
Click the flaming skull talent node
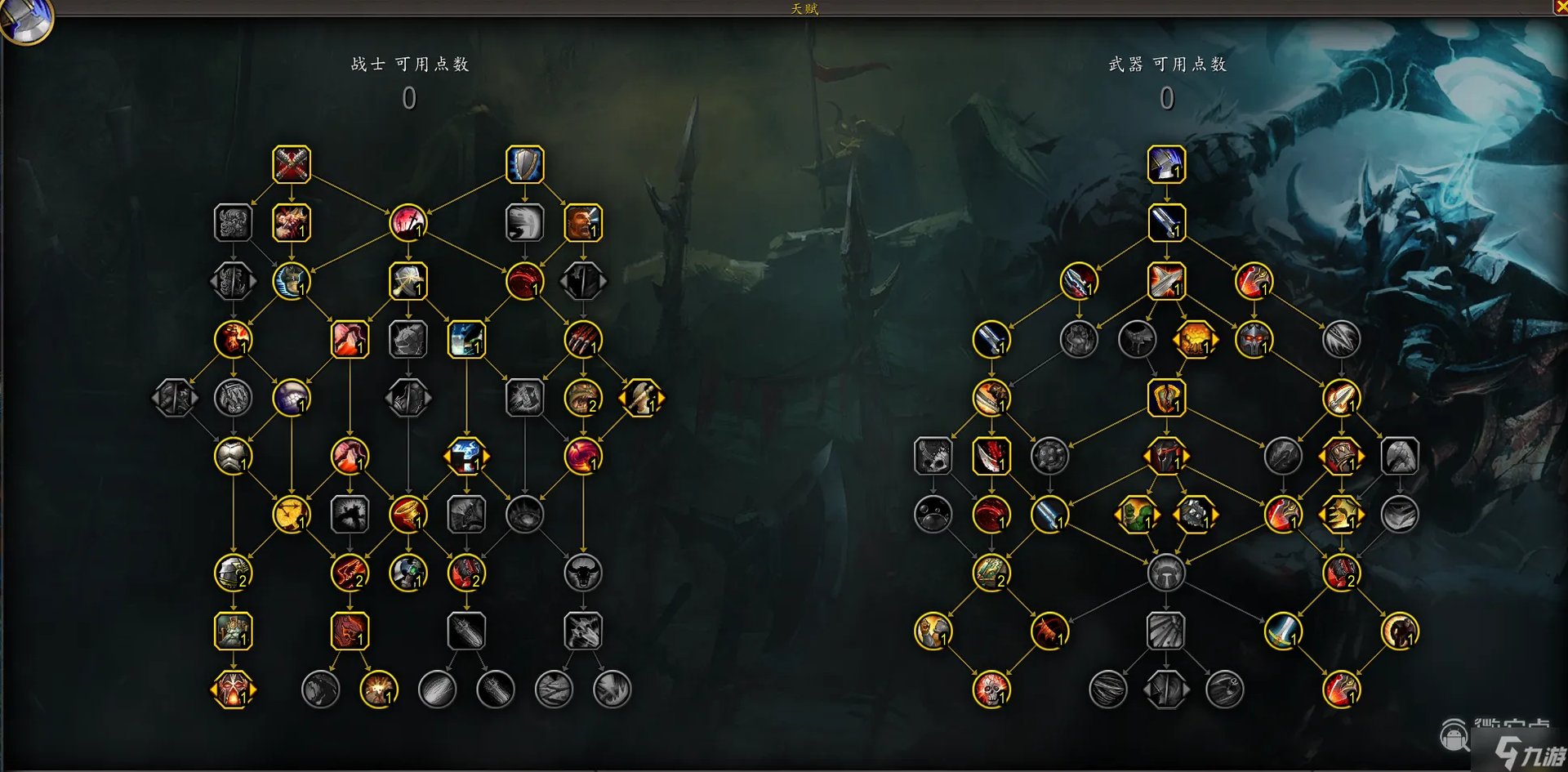tap(991, 689)
